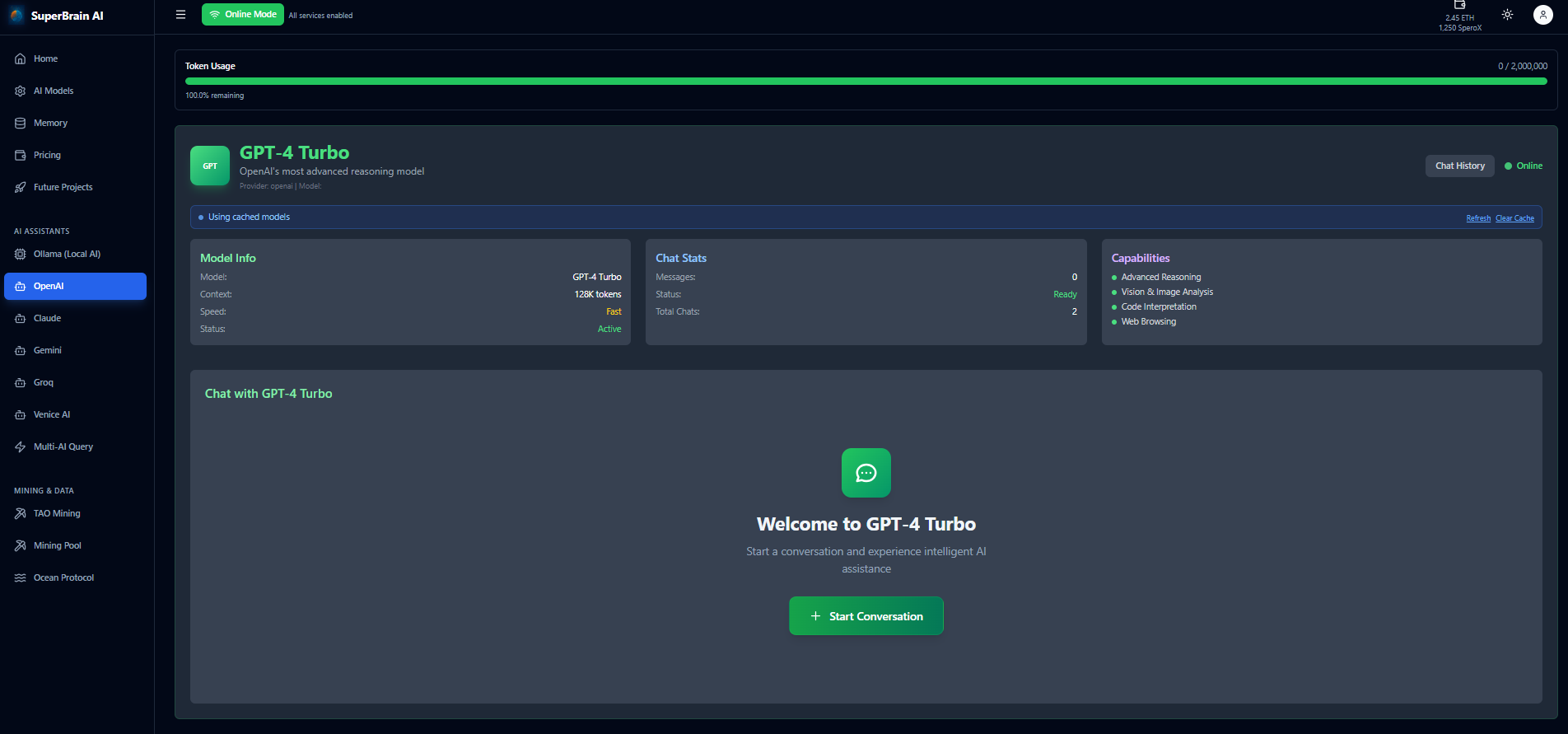
Task: Click the Groq bot icon
Action: pos(21,383)
